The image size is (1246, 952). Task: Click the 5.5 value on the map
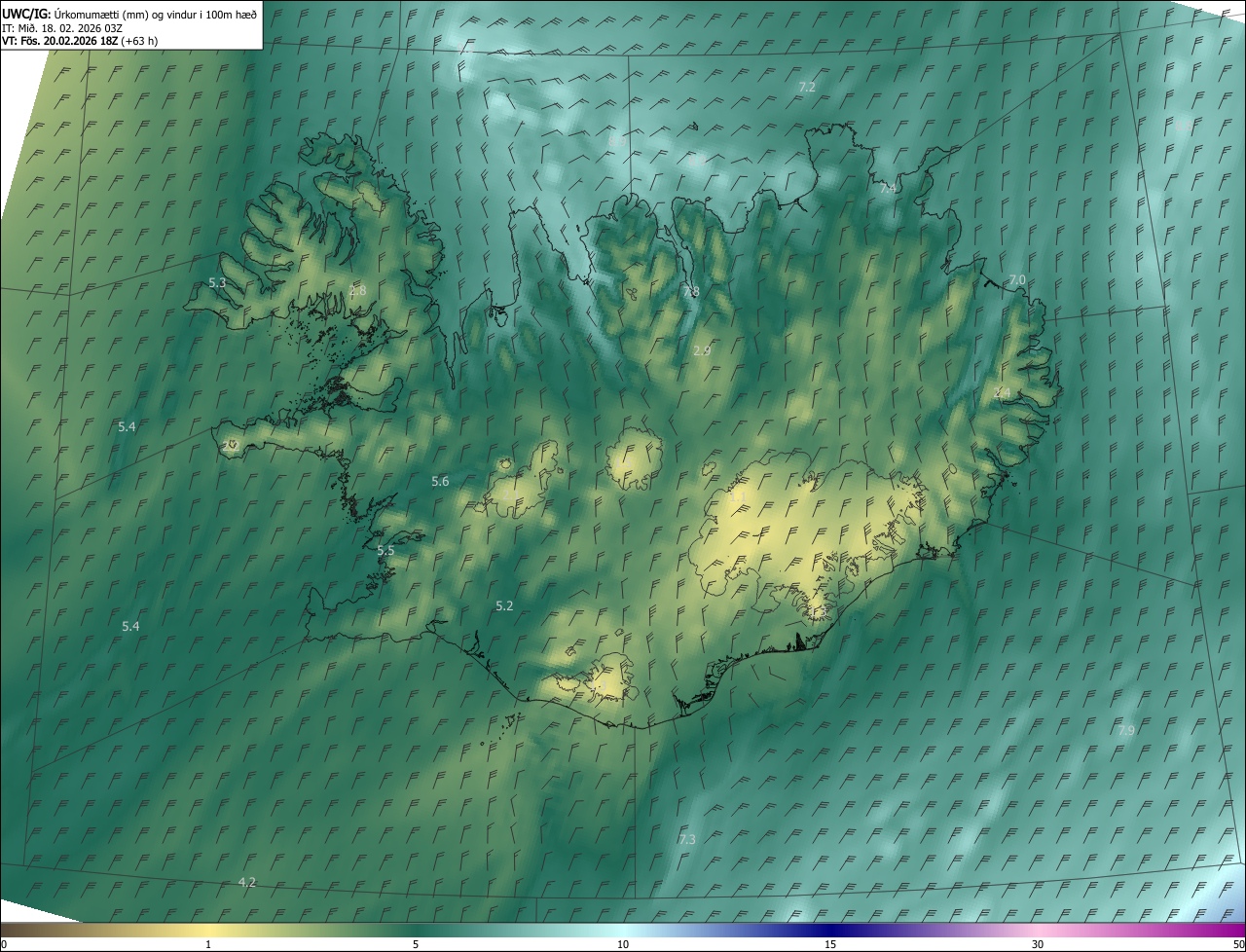[x=385, y=551]
